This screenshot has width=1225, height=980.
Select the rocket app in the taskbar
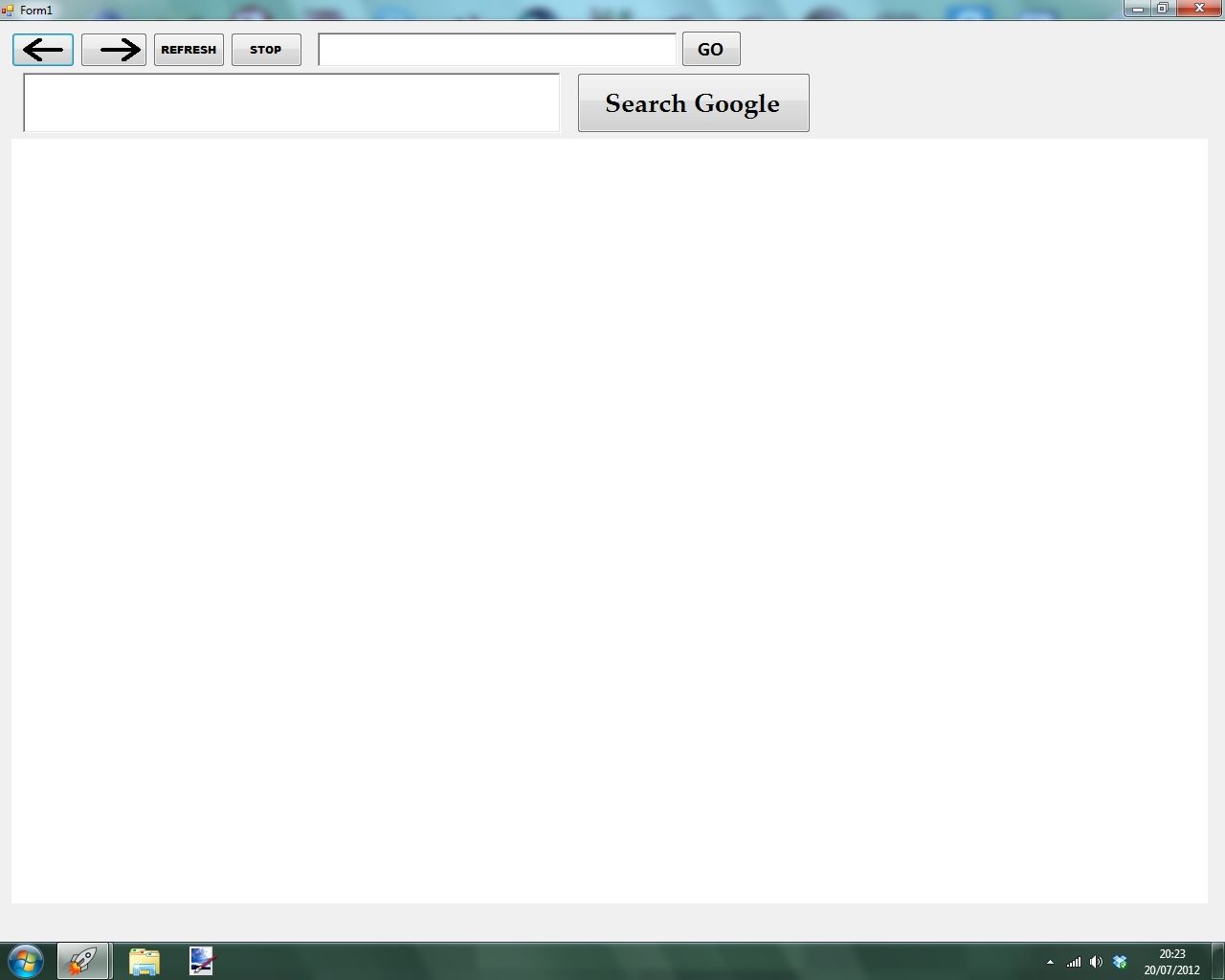pyautogui.click(x=83, y=961)
